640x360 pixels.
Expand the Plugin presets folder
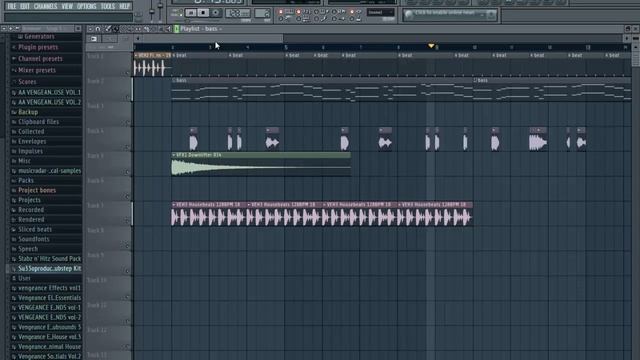coord(38,47)
